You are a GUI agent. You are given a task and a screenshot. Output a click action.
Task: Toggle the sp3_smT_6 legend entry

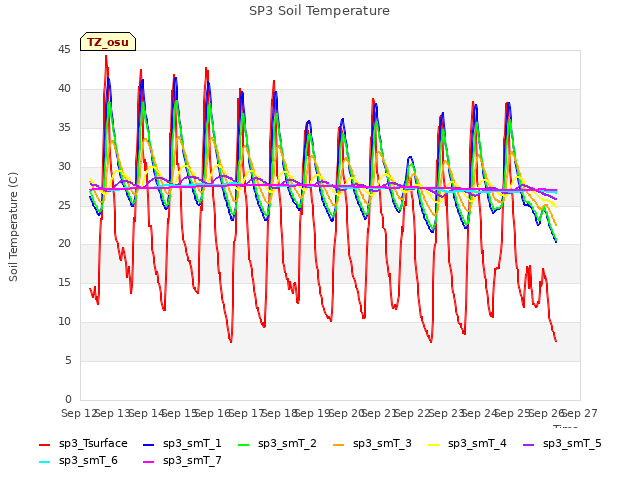78,461
